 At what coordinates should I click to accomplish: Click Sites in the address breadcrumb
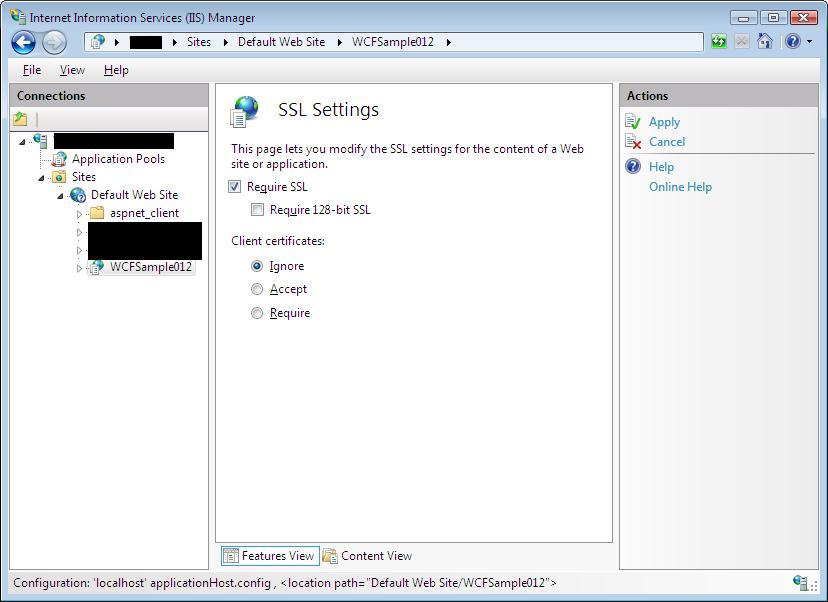[199, 42]
